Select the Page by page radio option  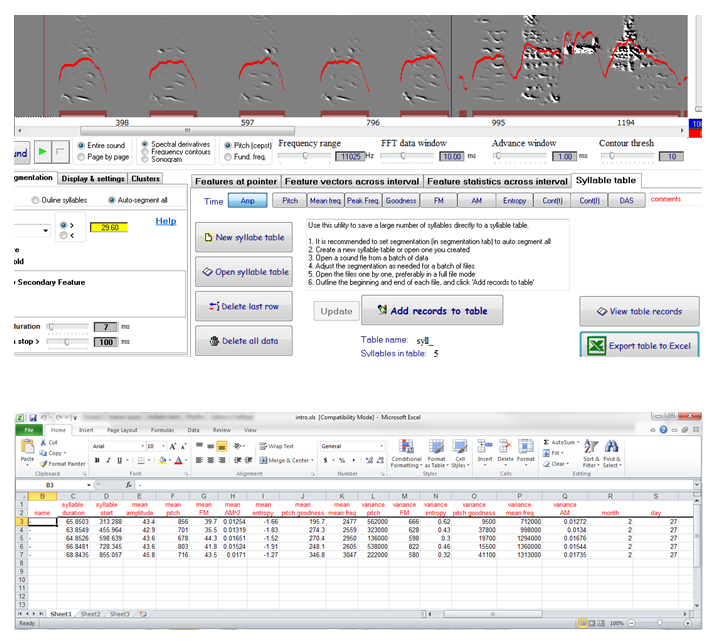tap(81, 157)
